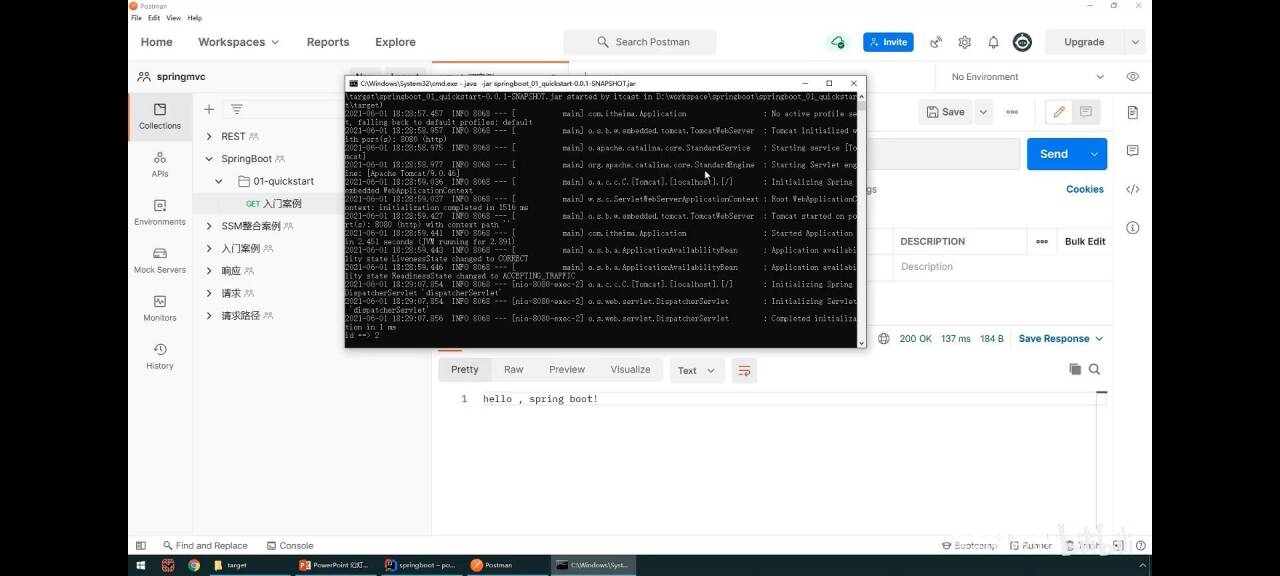Open the Environments sidebar tab
The width and height of the screenshot is (1280, 576).
point(159,213)
